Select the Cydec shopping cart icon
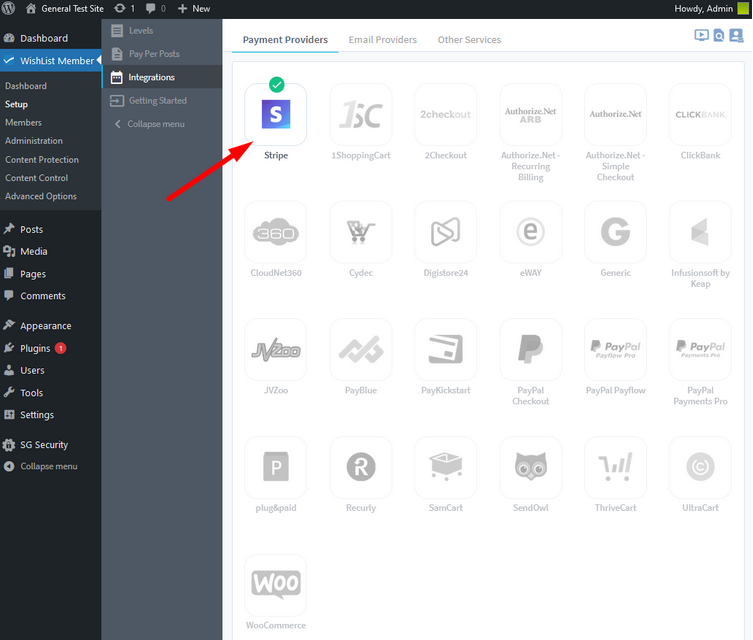This screenshot has width=753, height=640. 361,232
